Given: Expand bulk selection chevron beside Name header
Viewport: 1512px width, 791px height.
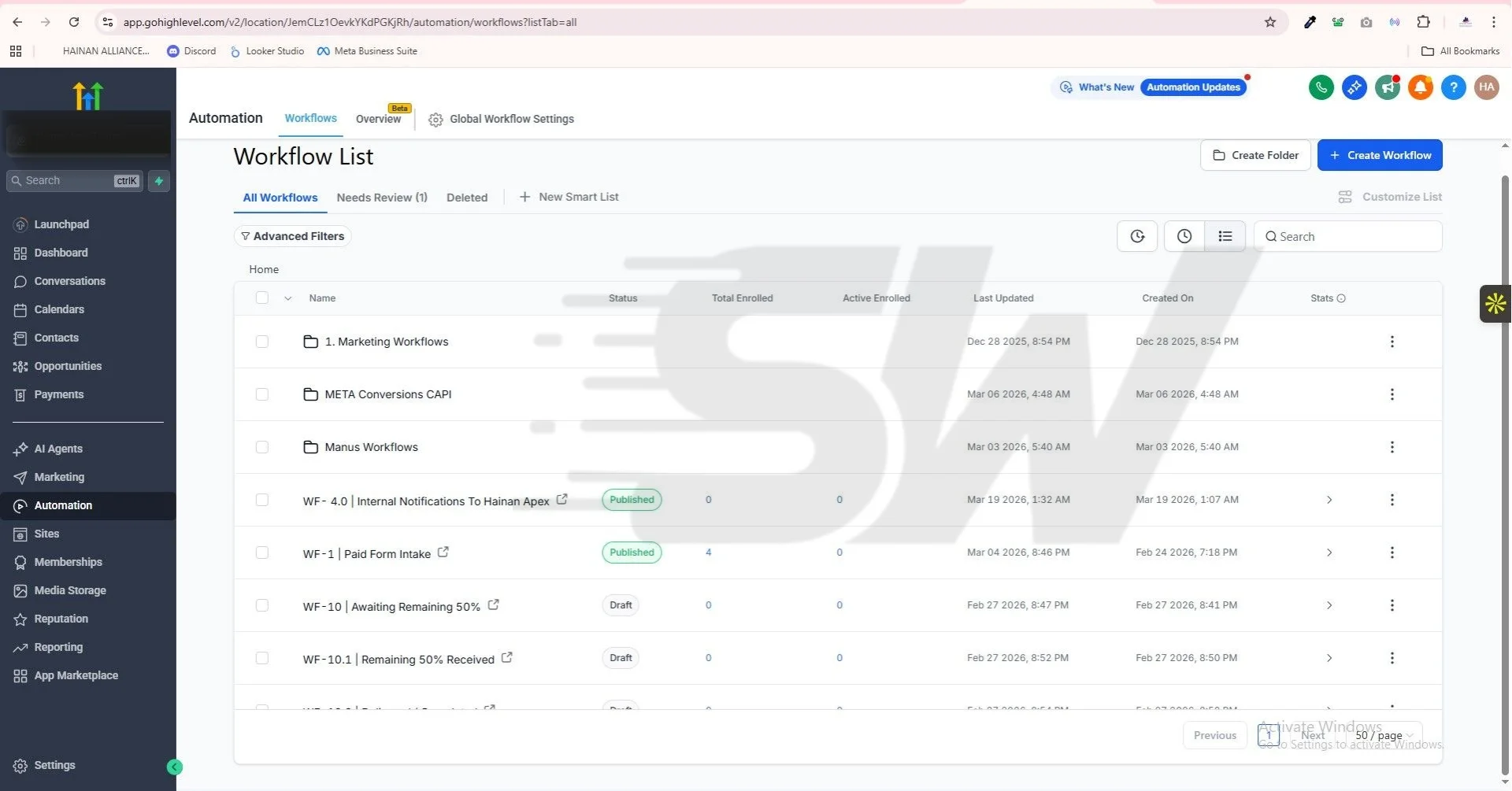Looking at the screenshot, I should coord(288,298).
